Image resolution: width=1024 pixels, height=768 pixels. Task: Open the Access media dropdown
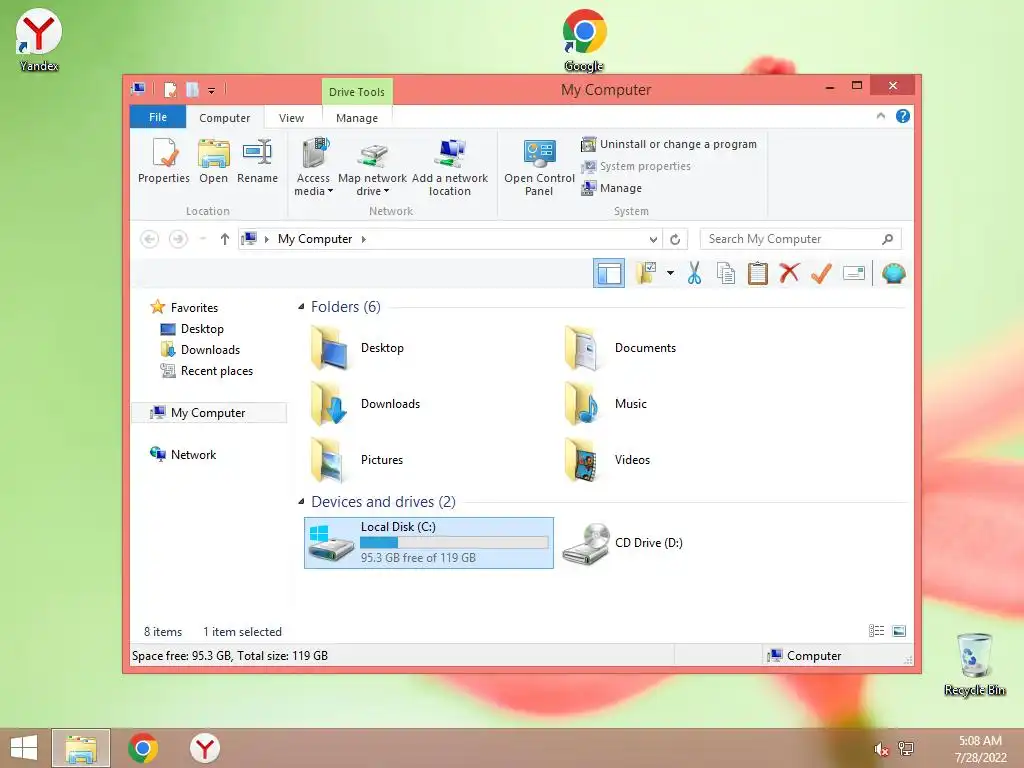(x=313, y=167)
